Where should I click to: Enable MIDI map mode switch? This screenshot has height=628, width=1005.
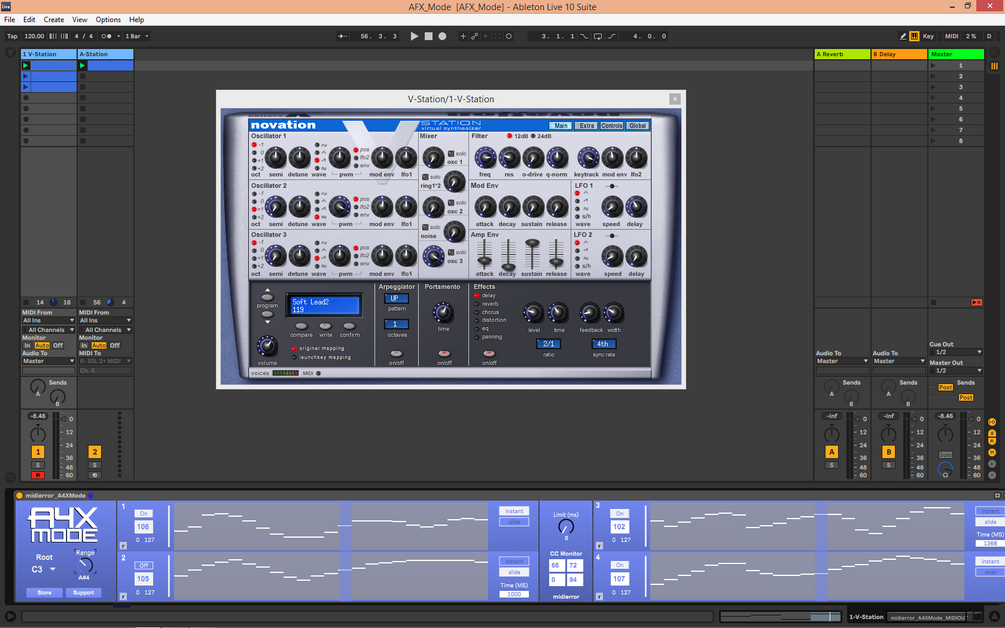(952, 36)
